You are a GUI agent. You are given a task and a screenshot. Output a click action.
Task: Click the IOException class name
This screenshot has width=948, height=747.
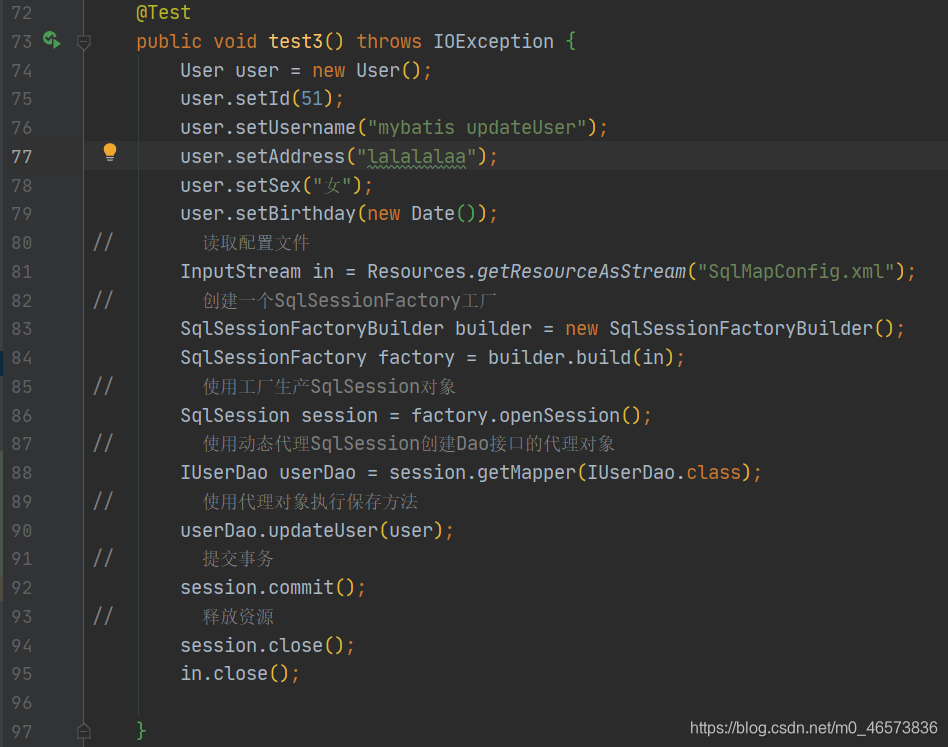point(493,41)
